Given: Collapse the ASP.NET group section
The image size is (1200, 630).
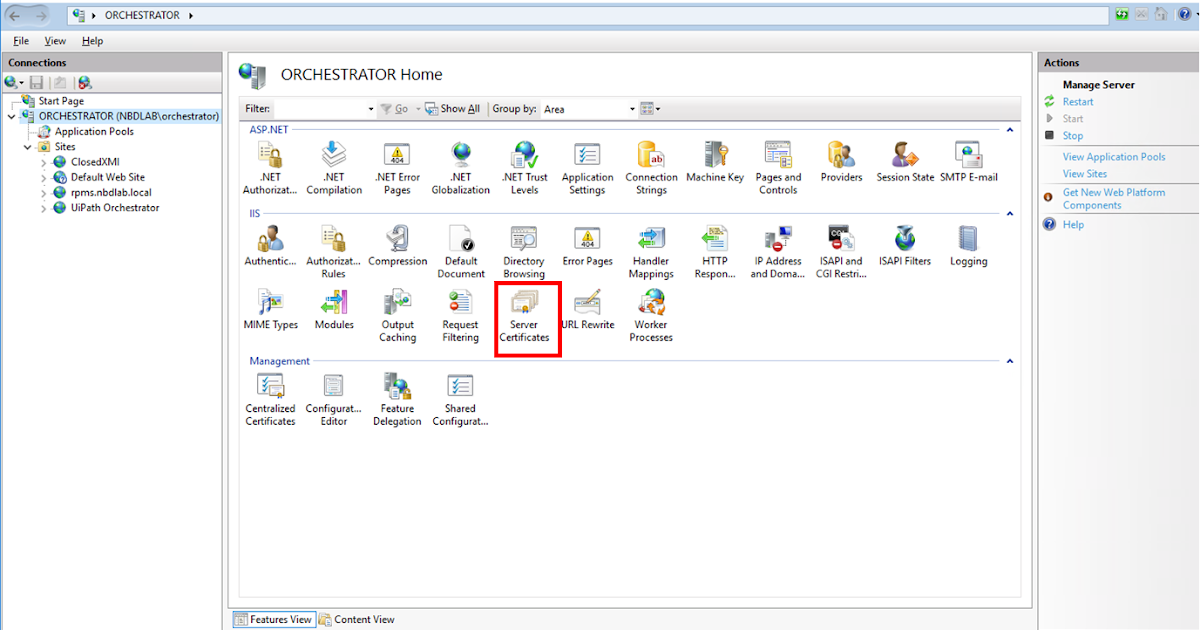Looking at the screenshot, I should (1010, 130).
